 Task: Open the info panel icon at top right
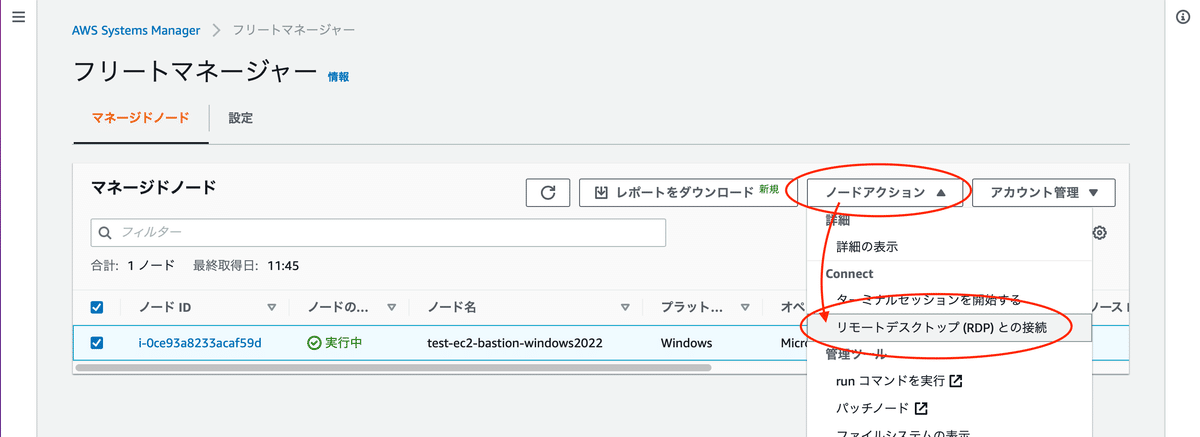point(1183,18)
